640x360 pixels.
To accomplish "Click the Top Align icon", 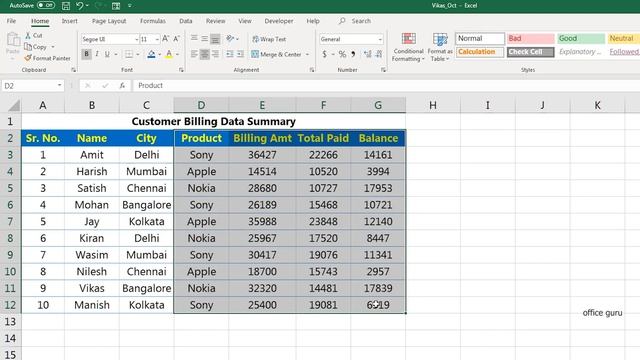I will point(194,39).
